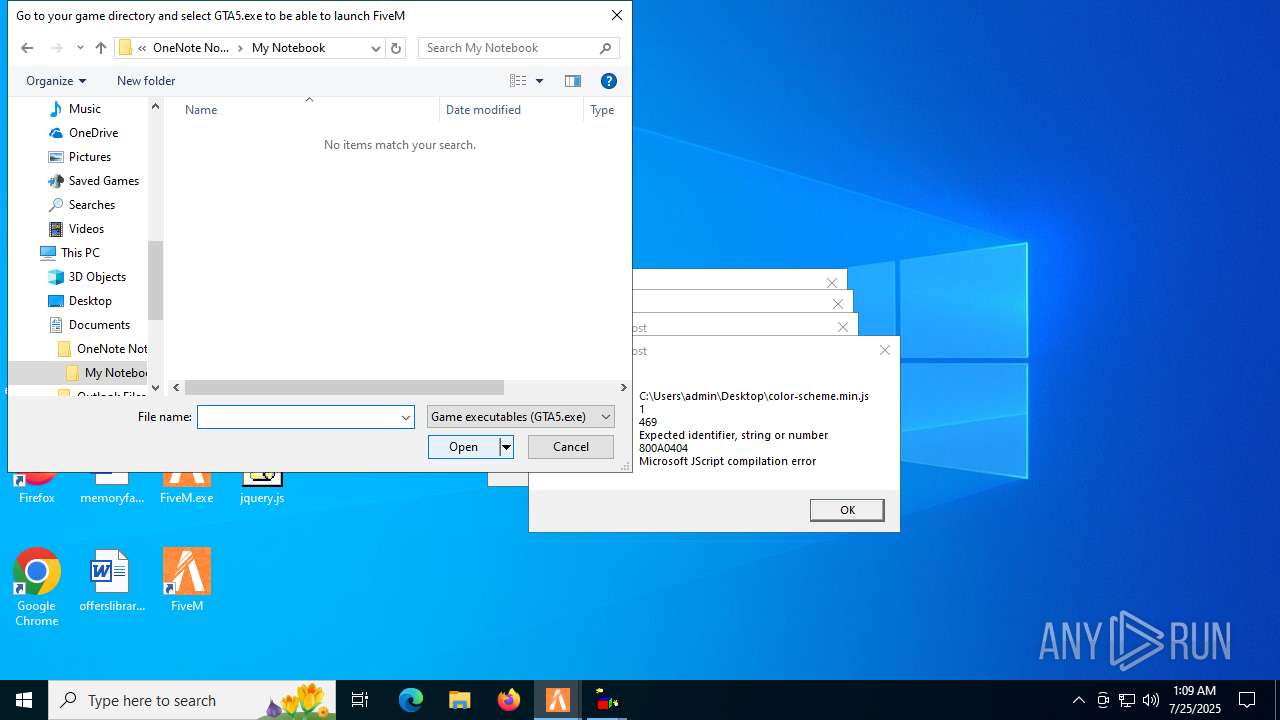The height and width of the screenshot is (720, 1280).
Task: Create a New folder
Action: 146,81
